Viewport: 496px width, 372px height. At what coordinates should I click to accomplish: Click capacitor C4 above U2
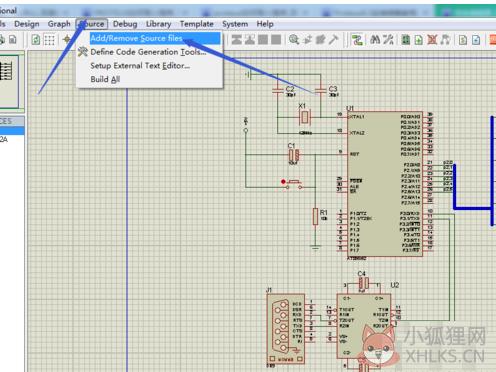[363, 284]
